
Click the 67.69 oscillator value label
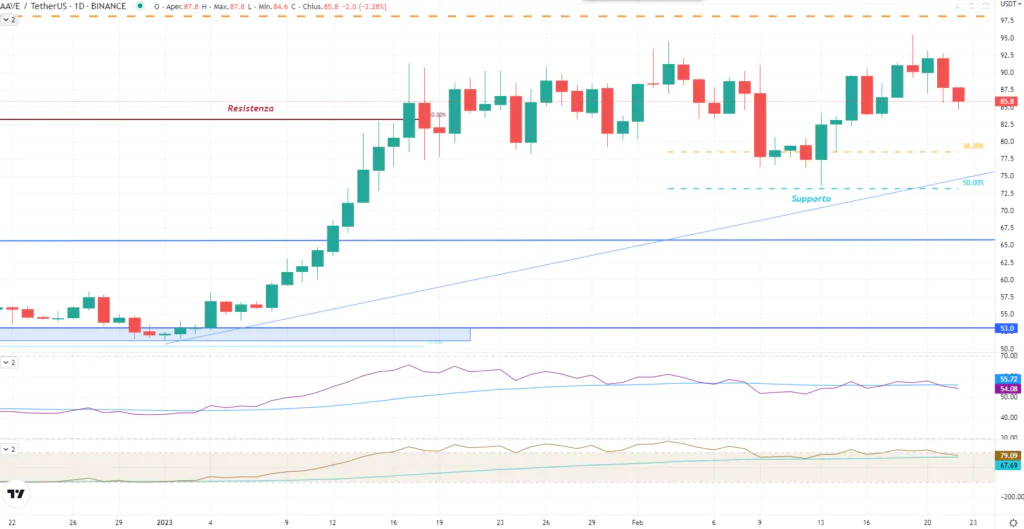tap(1006, 465)
